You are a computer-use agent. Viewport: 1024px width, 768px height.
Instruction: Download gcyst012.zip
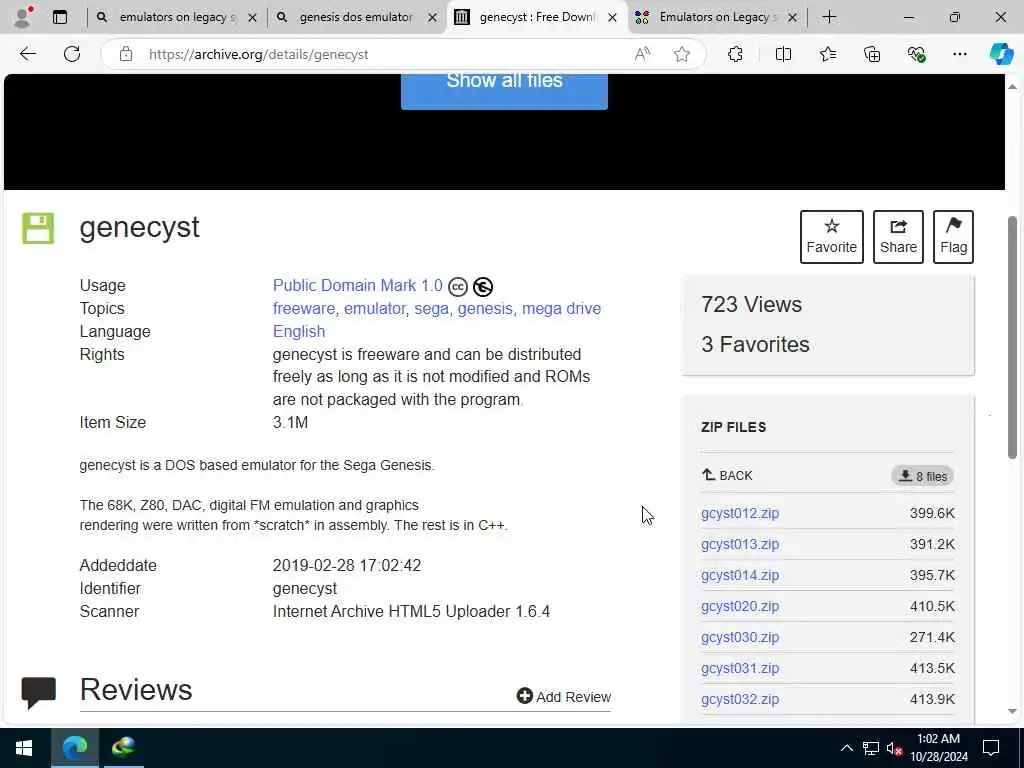[740, 513]
